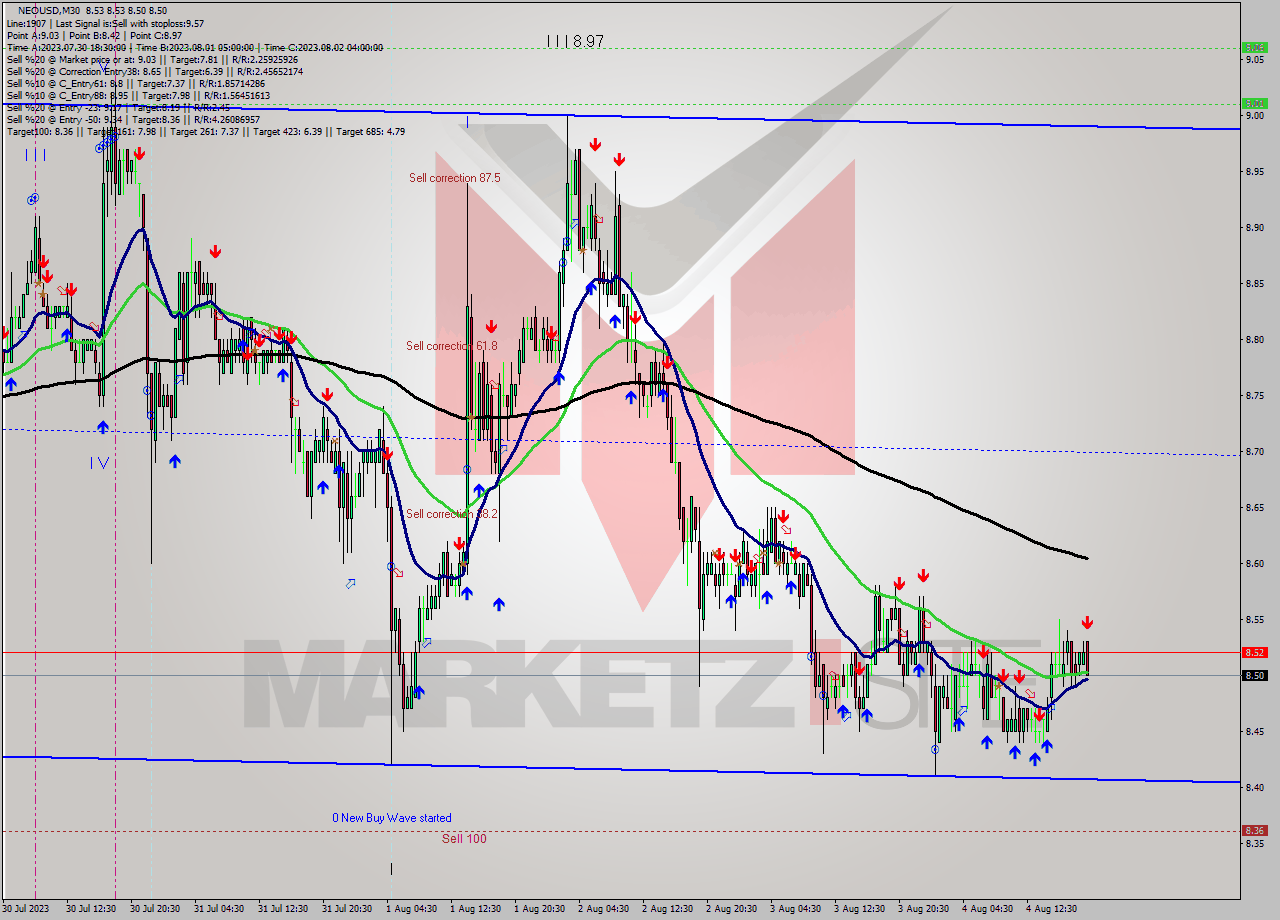Click the '3 Aug 04:30' time label
This screenshot has height=920, width=1280.
pos(796,909)
